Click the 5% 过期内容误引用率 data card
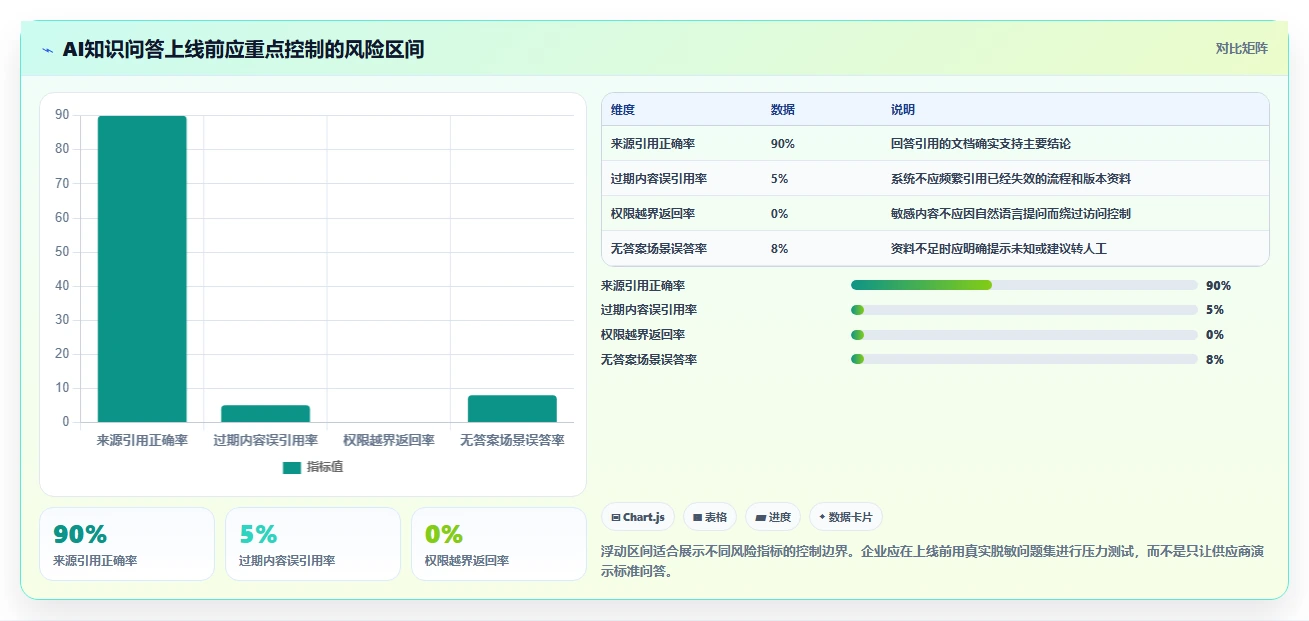The image size is (1309, 621). (x=313, y=544)
